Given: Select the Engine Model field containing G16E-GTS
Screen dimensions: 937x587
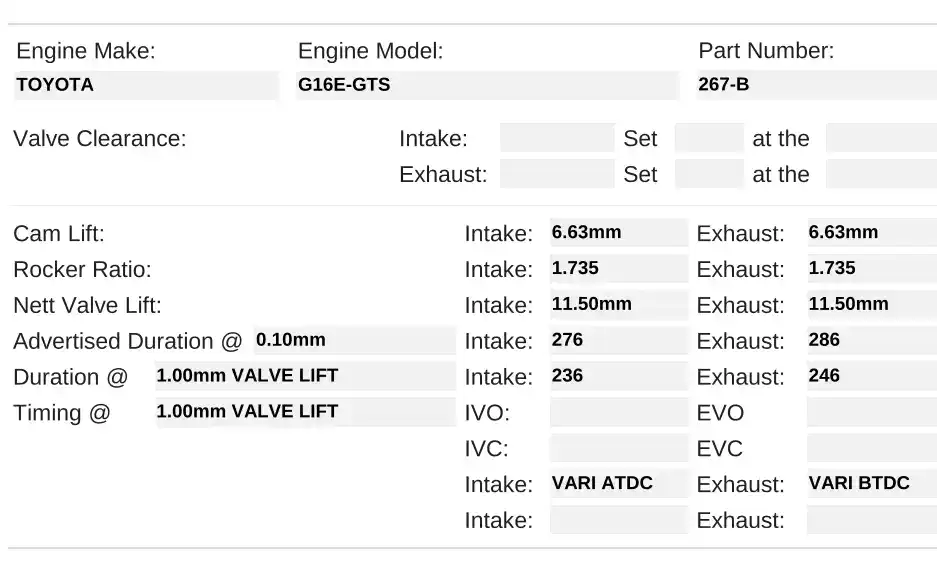Looking at the screenshot, I should (x=487, y=85).
